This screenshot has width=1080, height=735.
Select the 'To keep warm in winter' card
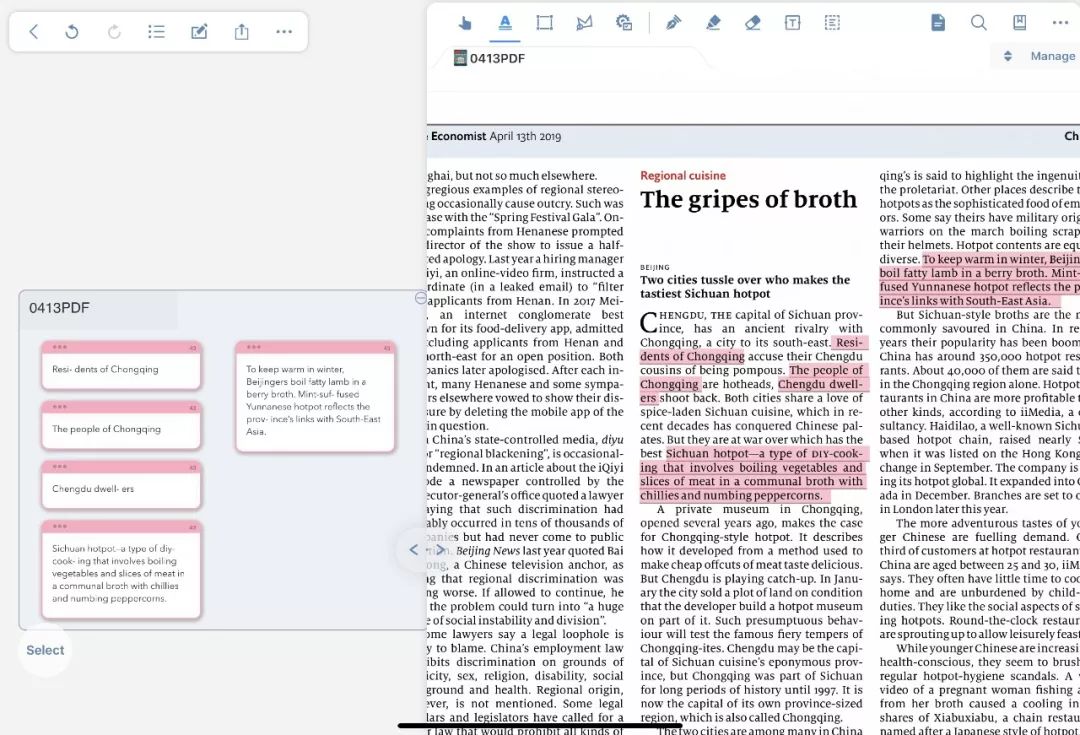(x=315, y=397)
